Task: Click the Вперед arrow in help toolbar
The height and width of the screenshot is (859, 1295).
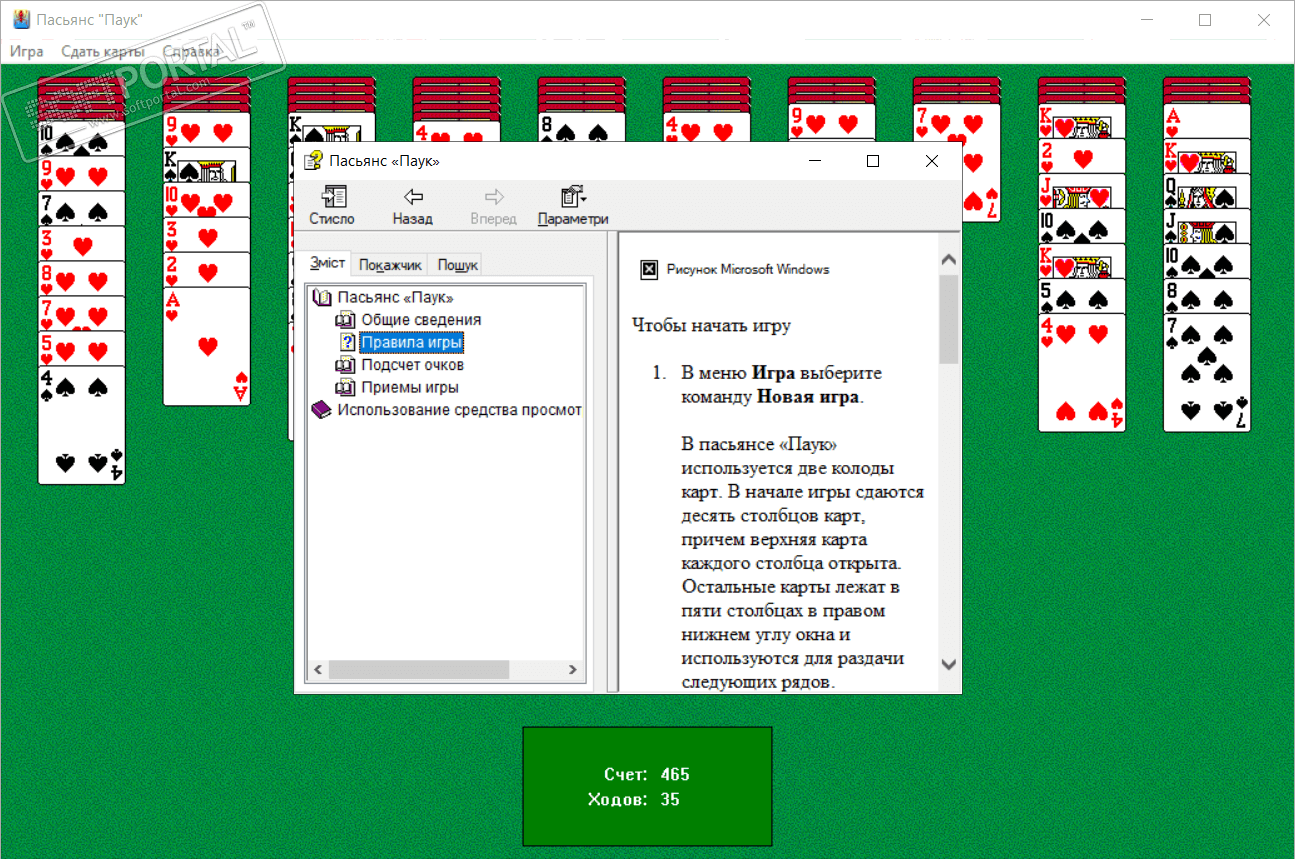Action: [493, 206]
